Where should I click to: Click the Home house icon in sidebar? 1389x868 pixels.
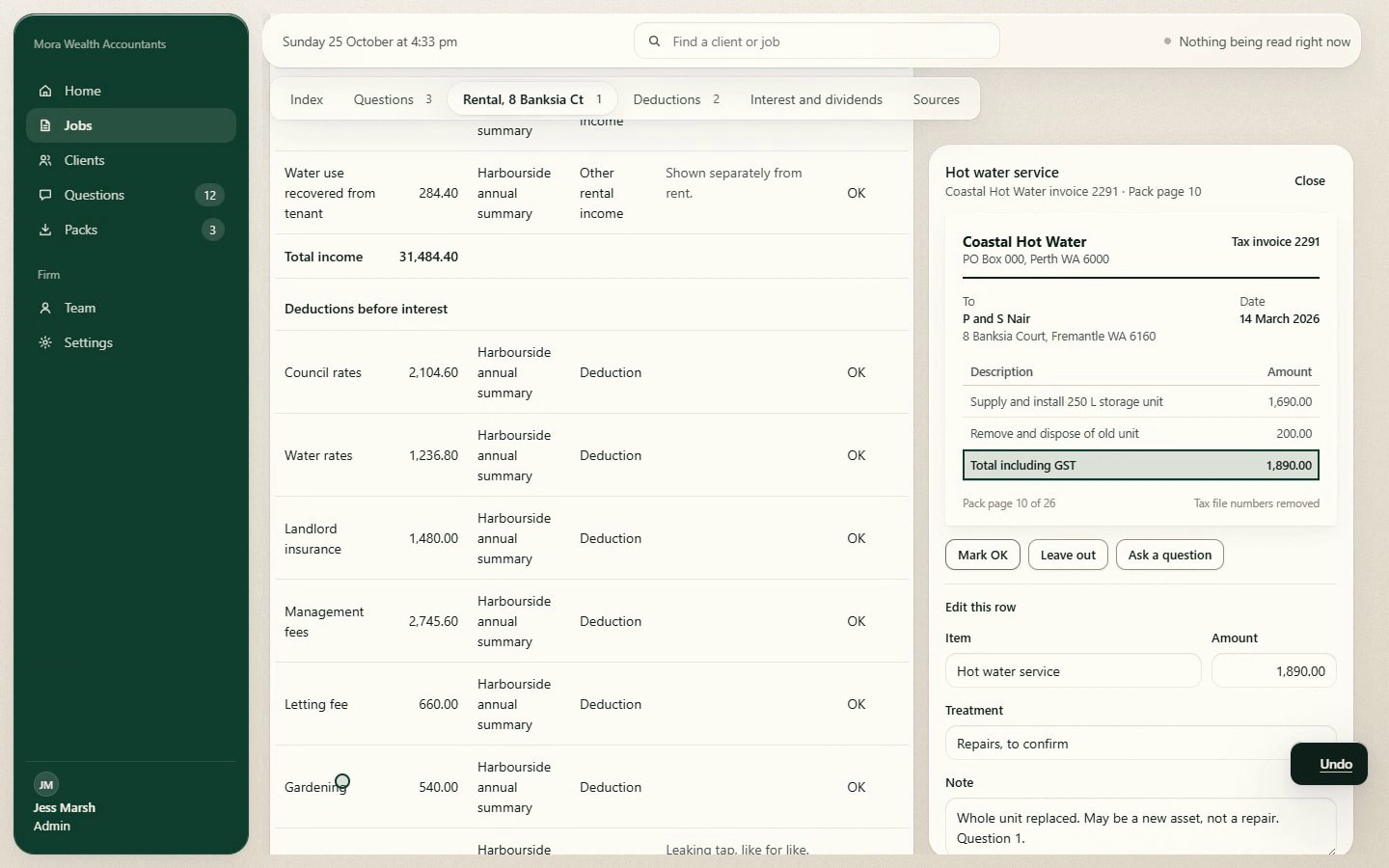(x=45, y=91)
